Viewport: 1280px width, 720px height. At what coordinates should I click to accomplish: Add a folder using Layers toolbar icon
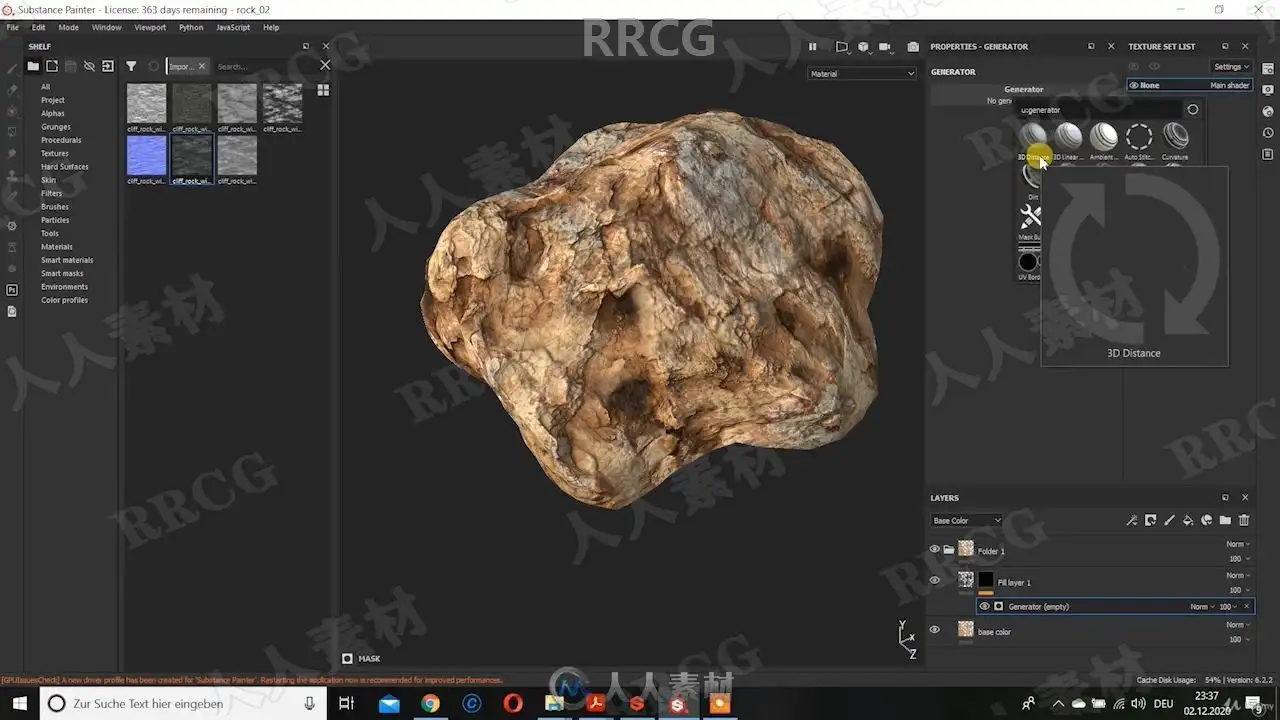1225,520
